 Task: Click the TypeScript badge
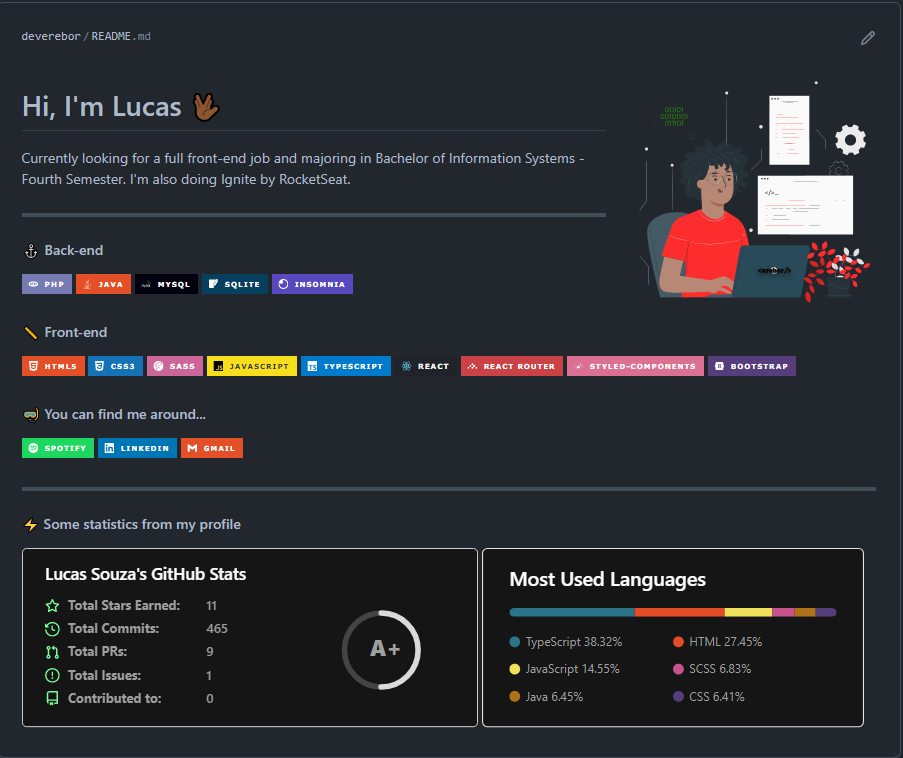click(346, 366)
